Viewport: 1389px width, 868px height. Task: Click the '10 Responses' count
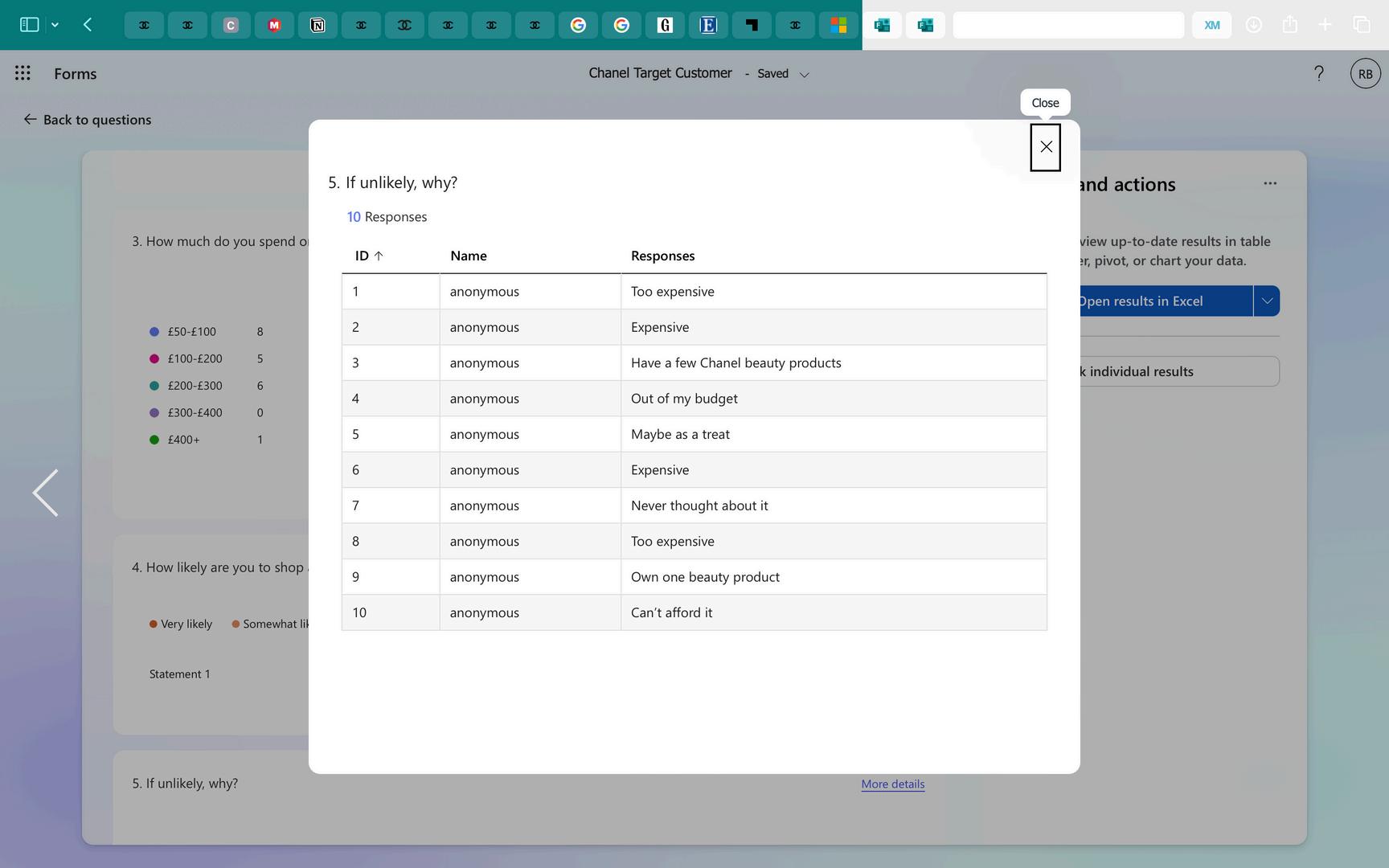click(387, 217)
